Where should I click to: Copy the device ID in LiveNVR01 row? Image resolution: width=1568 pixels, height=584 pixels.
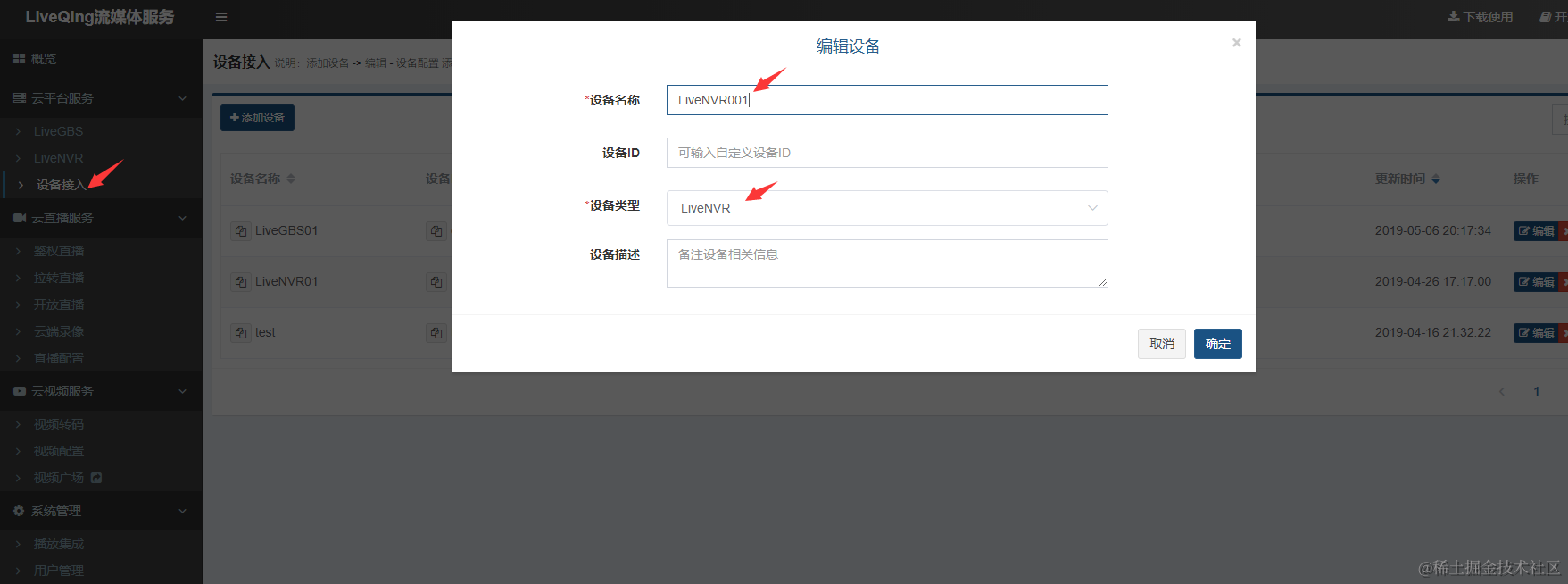click(436, 282)
